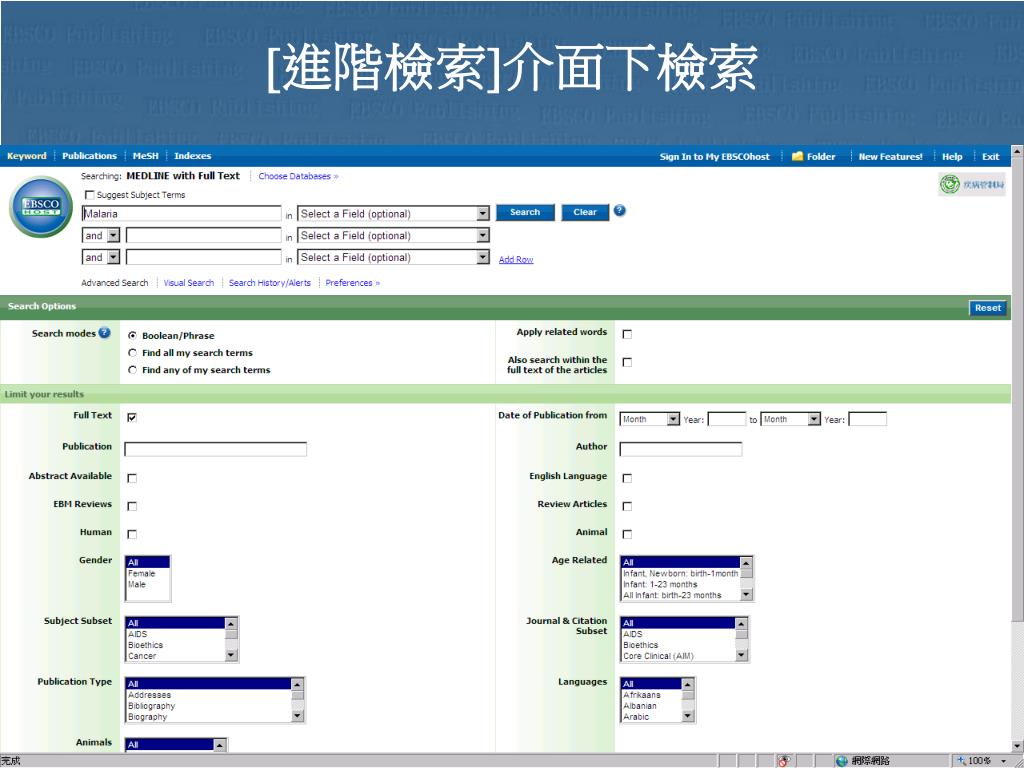Screen dimensions: 1024x768
Task: Click the Malaria search term field
Action: click(182, 214)
